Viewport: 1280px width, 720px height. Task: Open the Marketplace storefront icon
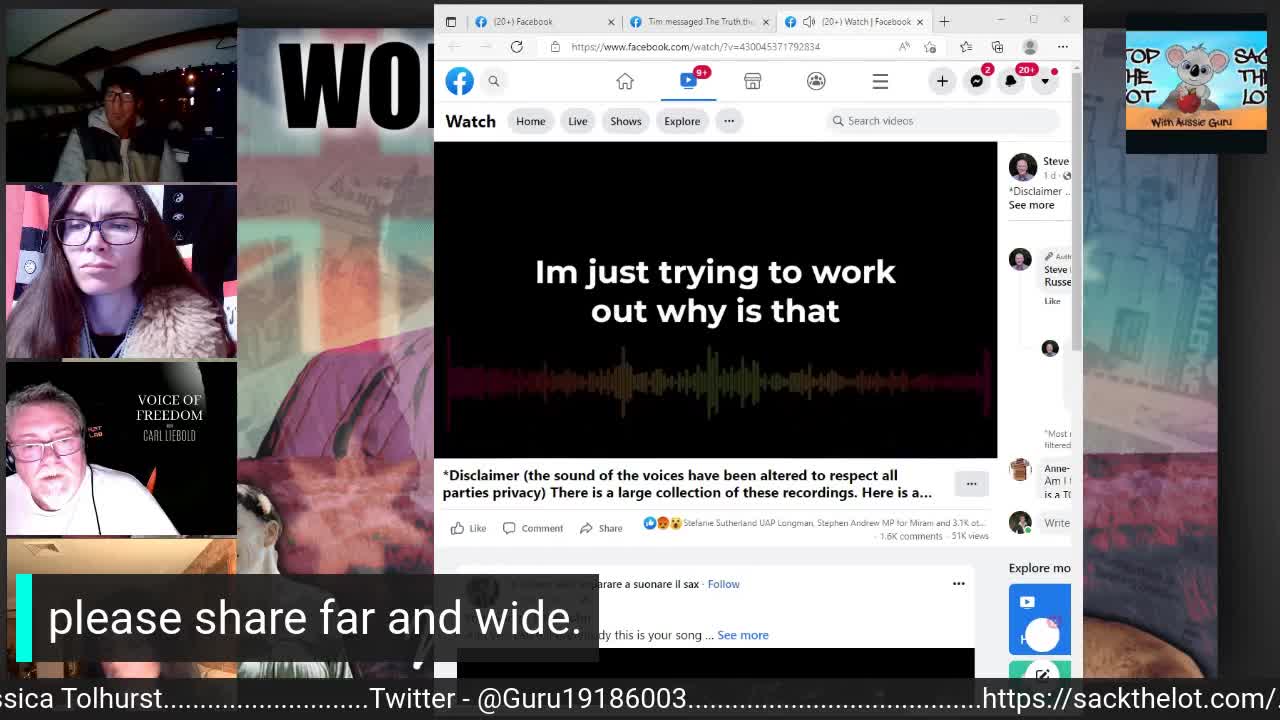click(x=753, y=81)
